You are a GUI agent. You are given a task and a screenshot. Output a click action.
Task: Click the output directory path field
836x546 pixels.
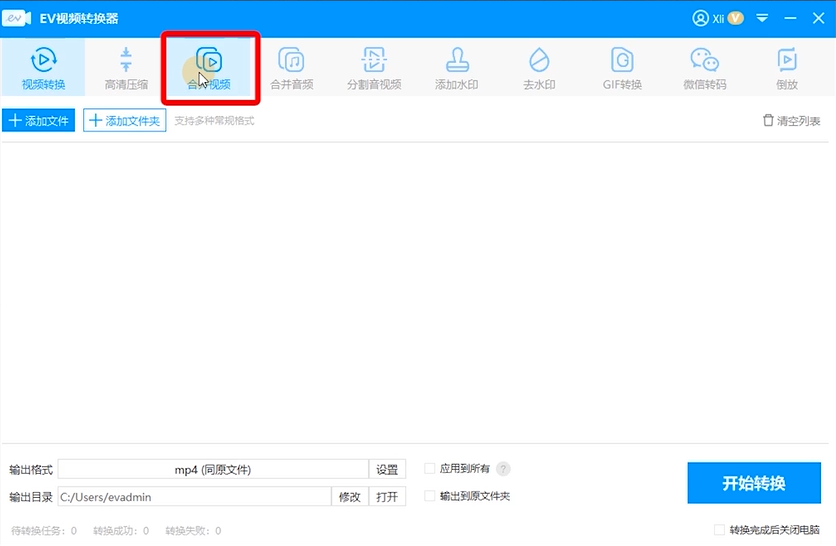pyautogui.click(x=194, y=497)
